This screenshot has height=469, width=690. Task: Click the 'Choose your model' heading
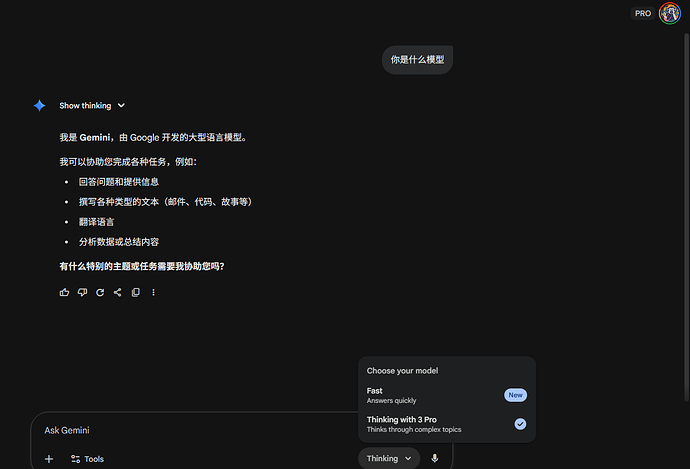click(x=402, y=371)
